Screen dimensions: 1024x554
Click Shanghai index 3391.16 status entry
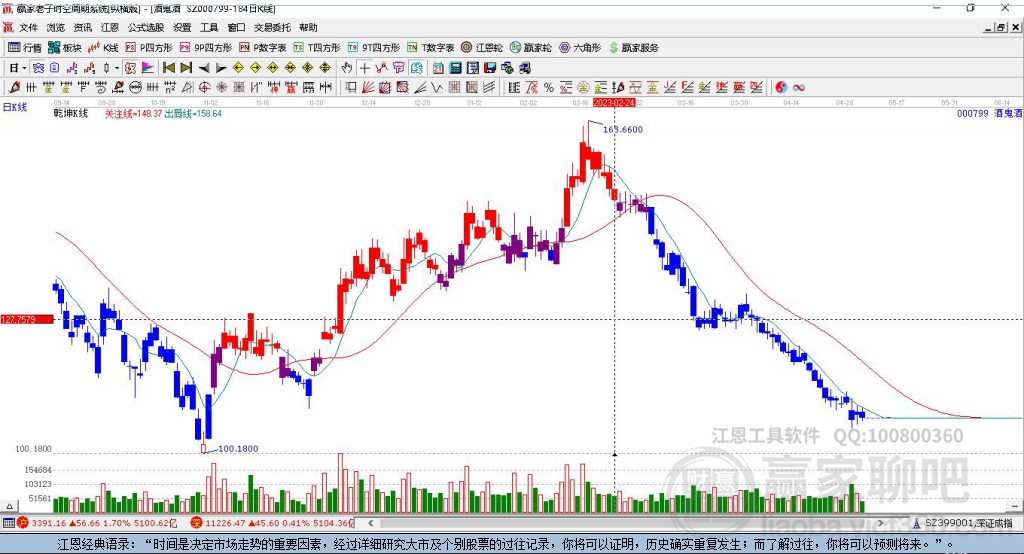97,523
